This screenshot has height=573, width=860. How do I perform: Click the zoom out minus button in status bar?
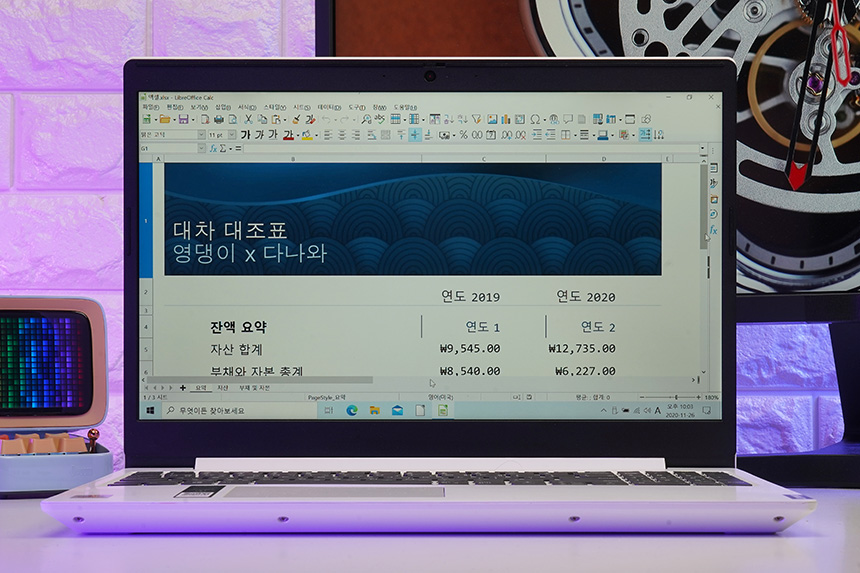642,396
